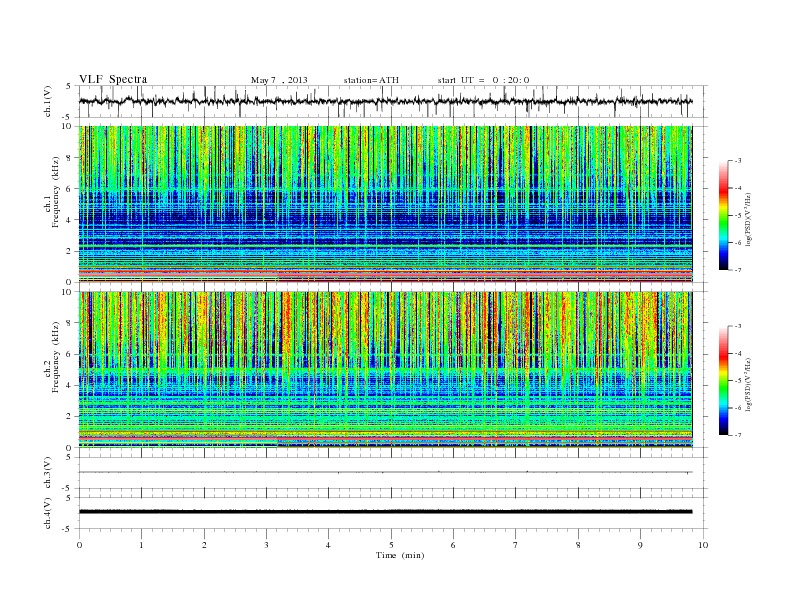Click the "start UT = 0 :20: 0" text
The image size is (792, 612).
click(x=483, y=80)
